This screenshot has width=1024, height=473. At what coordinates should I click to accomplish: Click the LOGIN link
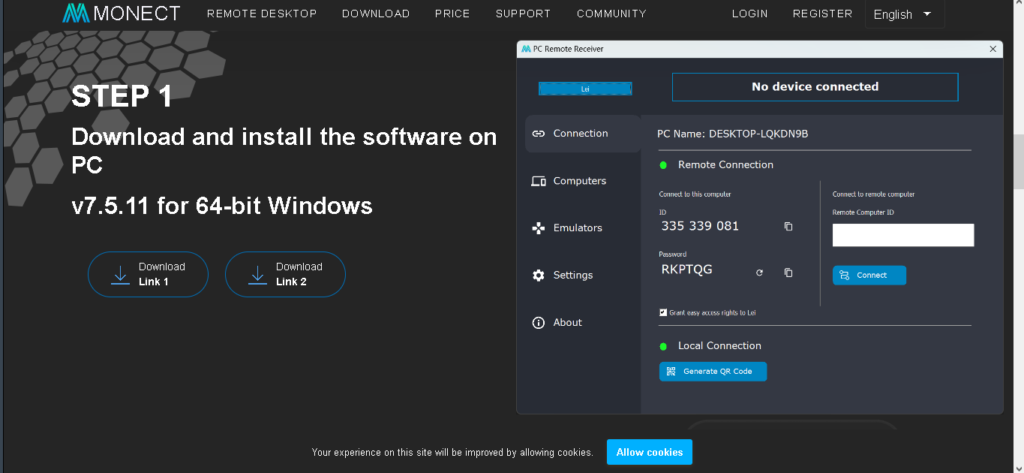[750, 14]
